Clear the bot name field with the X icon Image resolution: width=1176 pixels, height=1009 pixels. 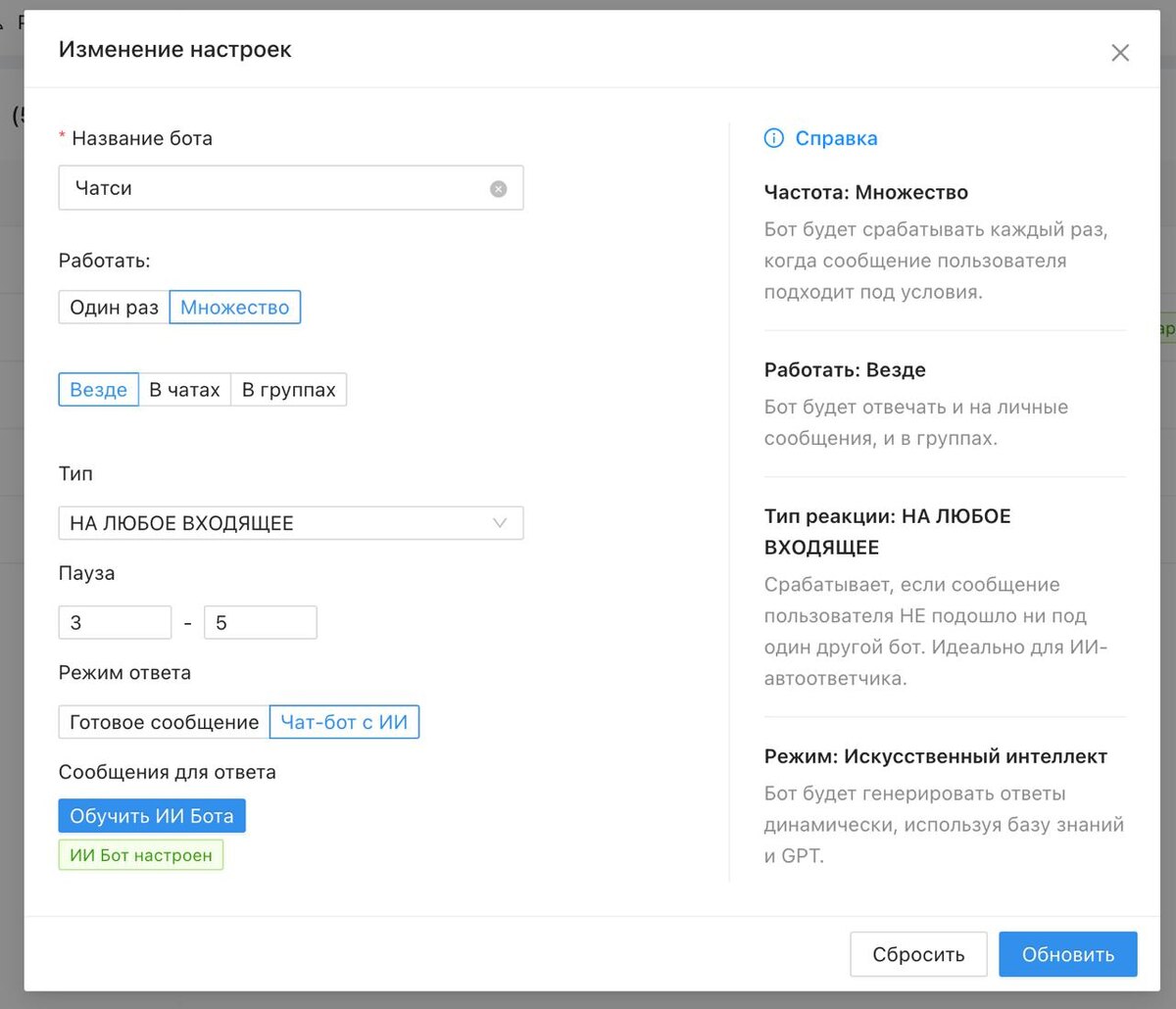pos(499,189)
